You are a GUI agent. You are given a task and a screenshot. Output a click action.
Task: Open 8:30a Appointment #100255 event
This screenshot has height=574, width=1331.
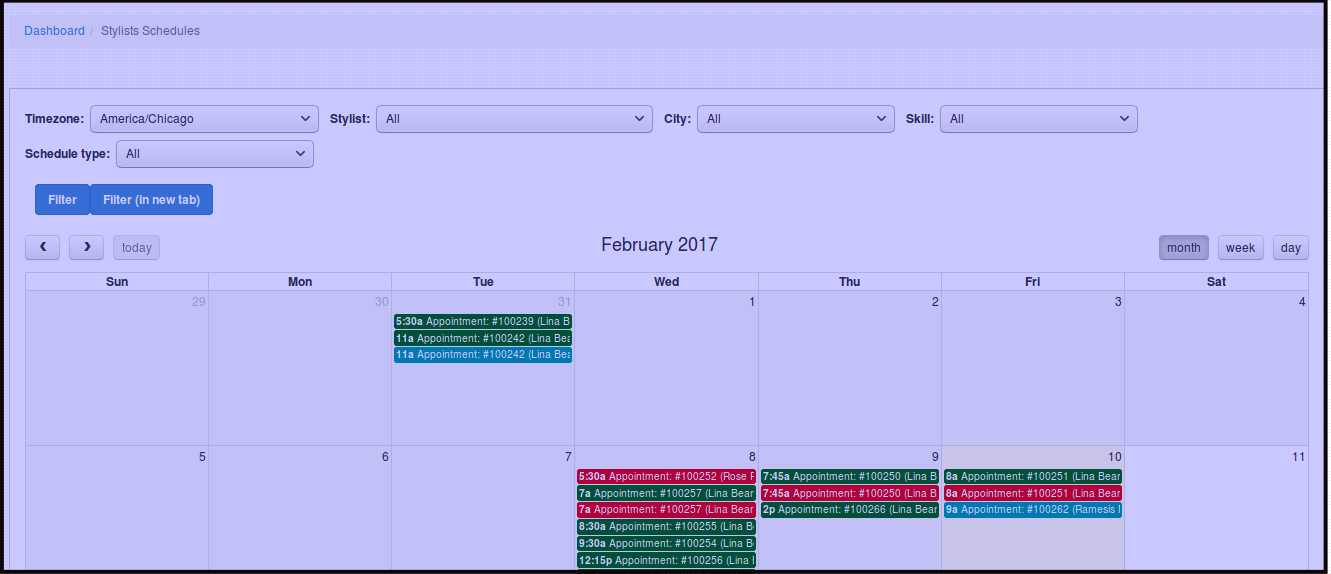click(x=666, y=527)
